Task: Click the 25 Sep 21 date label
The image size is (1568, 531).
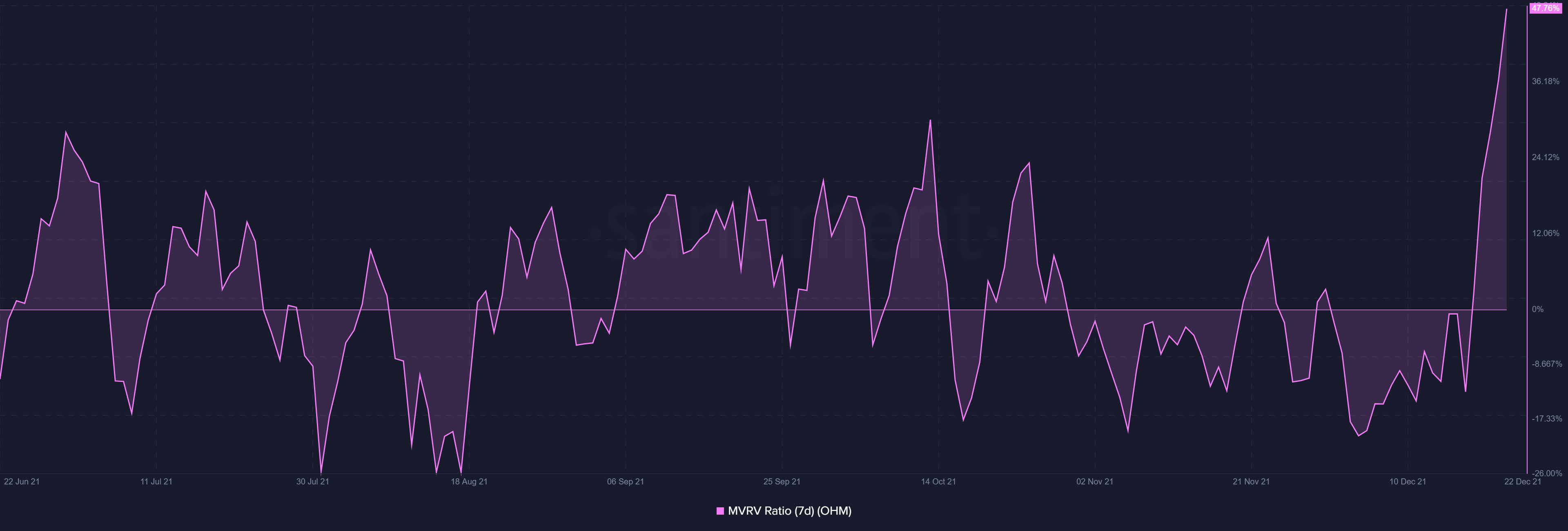Action: pos(782,482)
